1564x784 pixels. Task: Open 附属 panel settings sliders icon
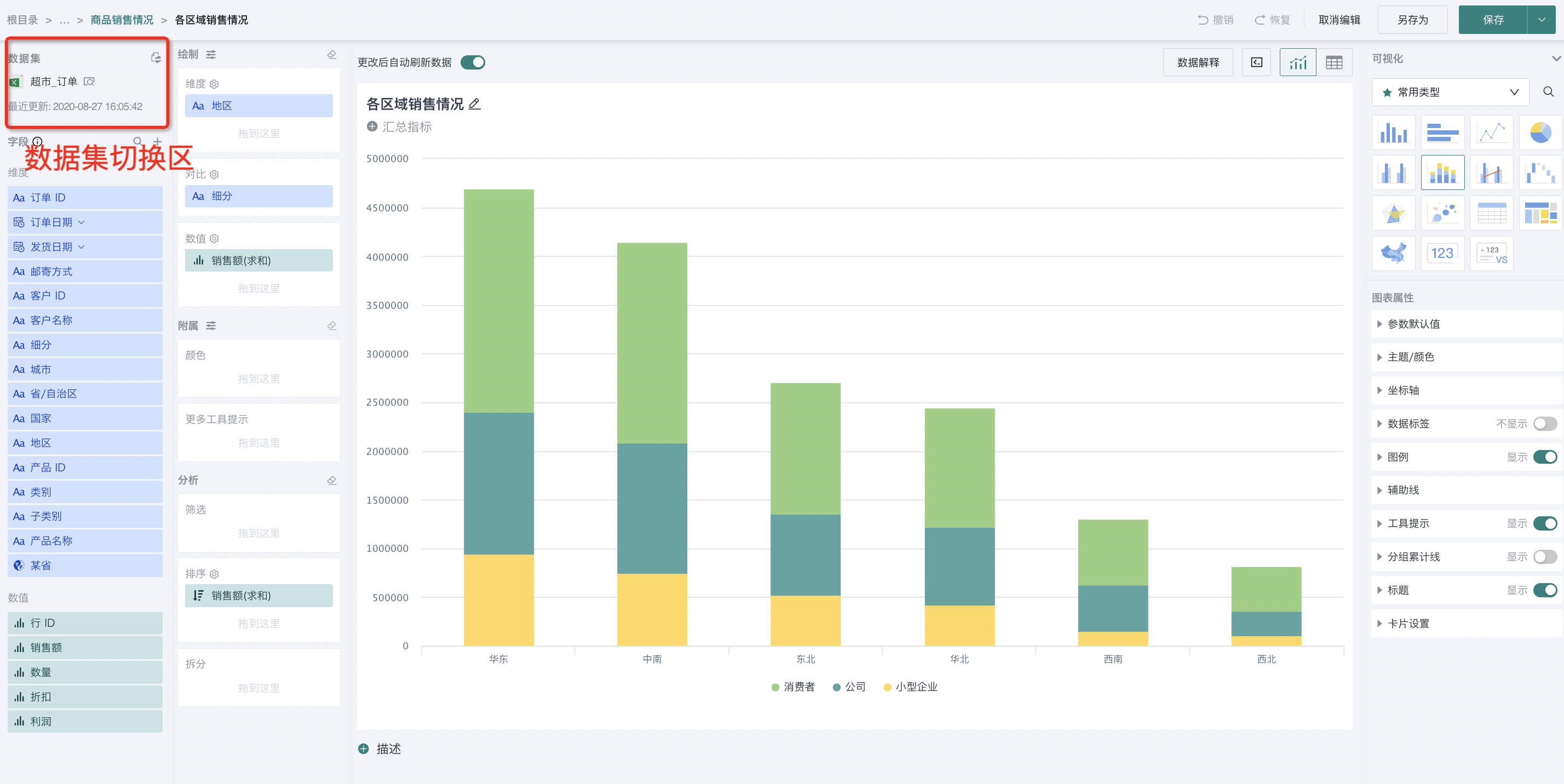point(211,326)
